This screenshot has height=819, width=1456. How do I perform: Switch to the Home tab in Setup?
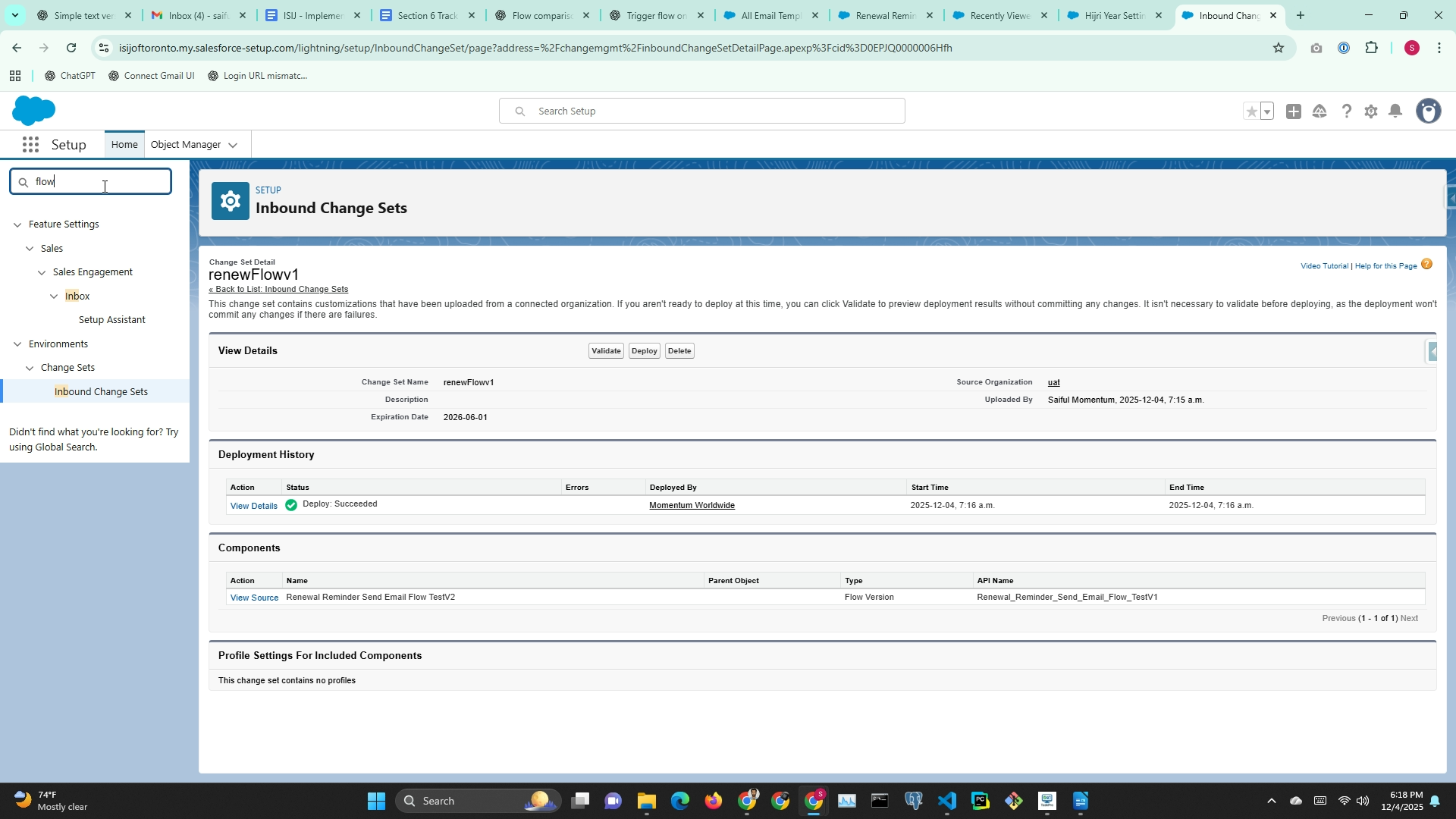[x=124, y=145]
